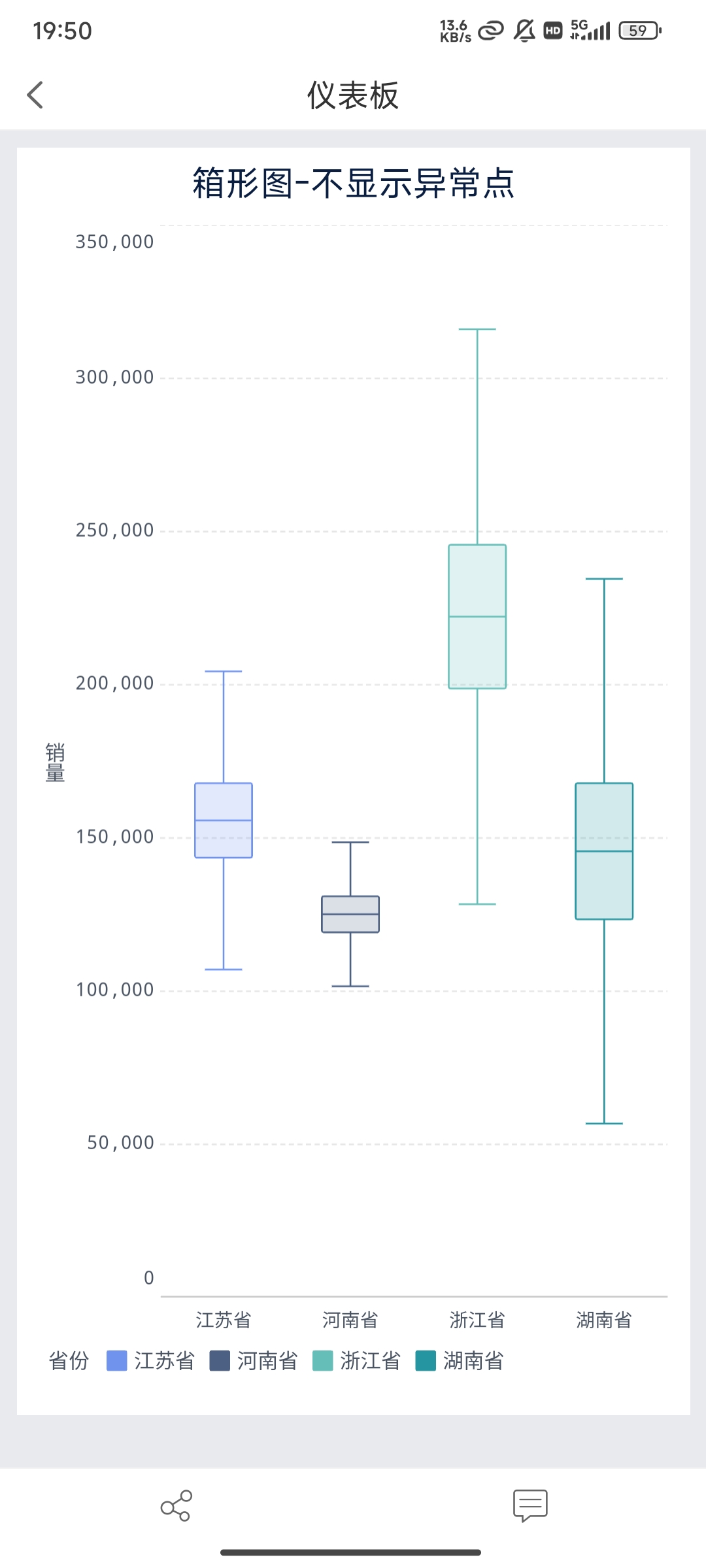Tap the 湖南省 x-axis label
The height and width of the screenshot is (1568, 706).
coord(604,1320)
